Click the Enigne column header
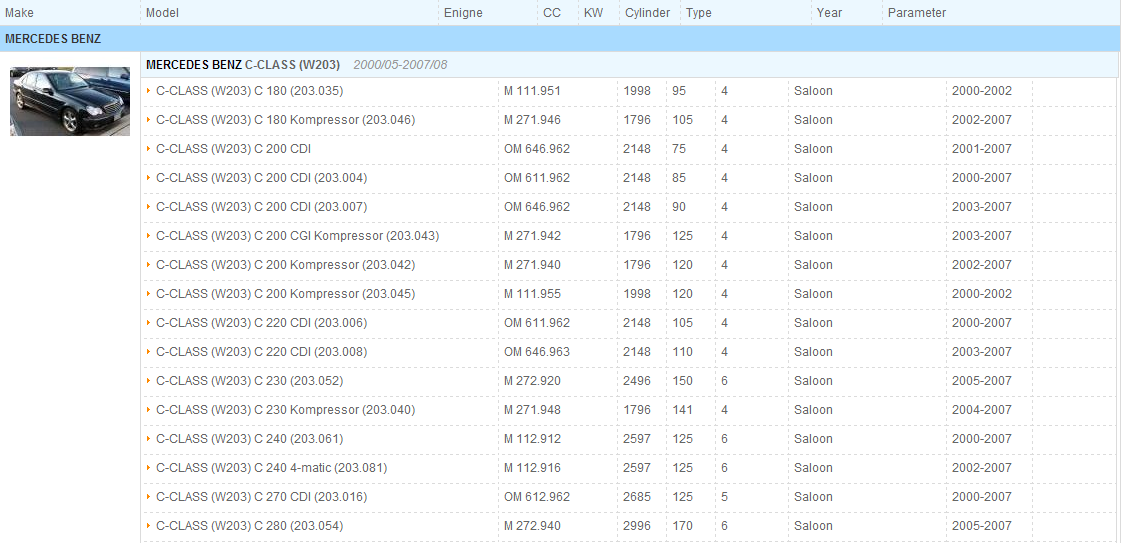Image resolution: width=1123 pixels, height=543 pixels. coord(463,13)
